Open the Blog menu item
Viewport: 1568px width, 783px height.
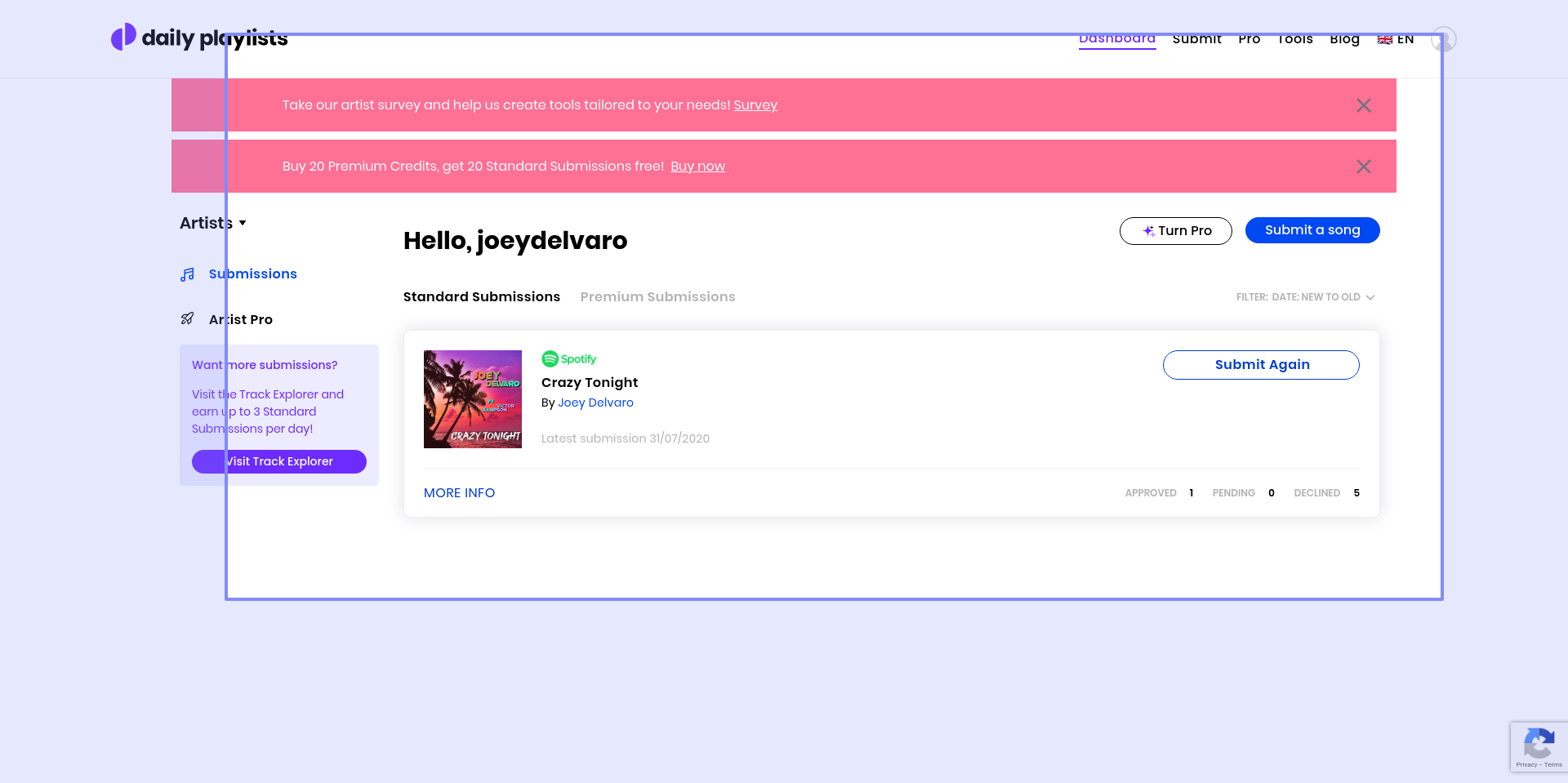[x=1344, y=39]
